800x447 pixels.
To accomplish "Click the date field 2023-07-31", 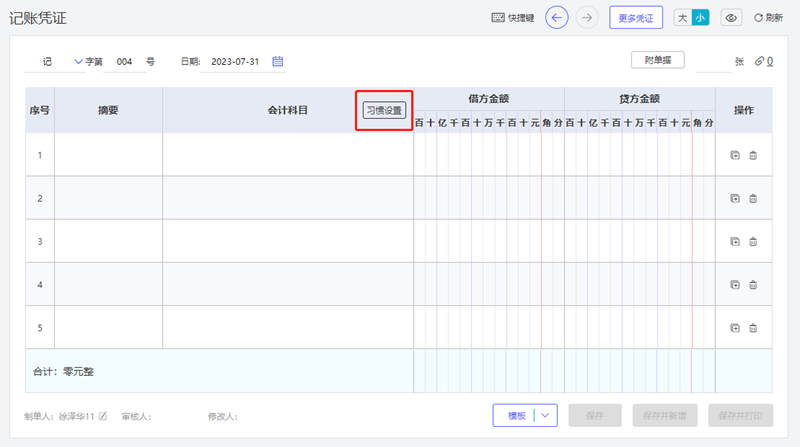I will pos(235,62).
